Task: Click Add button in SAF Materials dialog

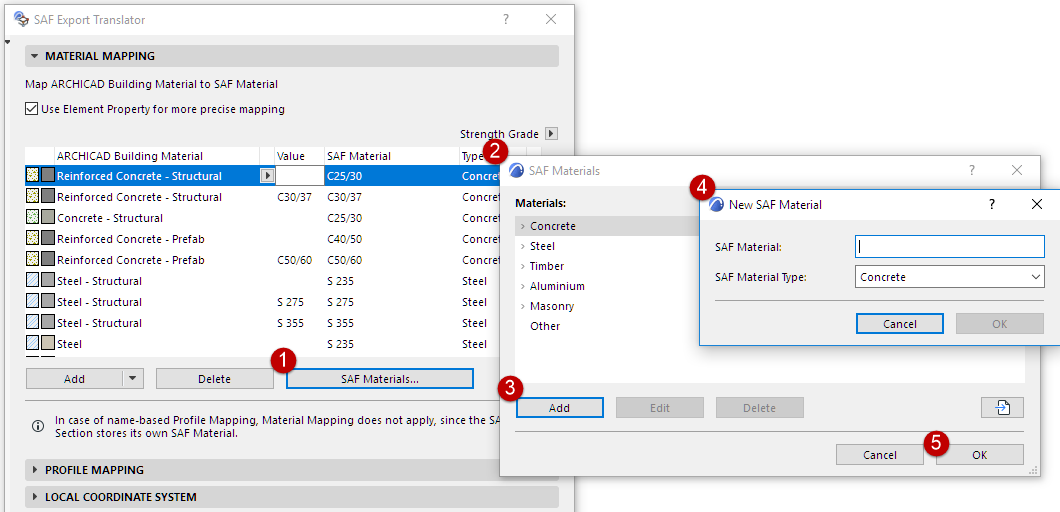Action: pyautogui.click(x=560, y=408)
